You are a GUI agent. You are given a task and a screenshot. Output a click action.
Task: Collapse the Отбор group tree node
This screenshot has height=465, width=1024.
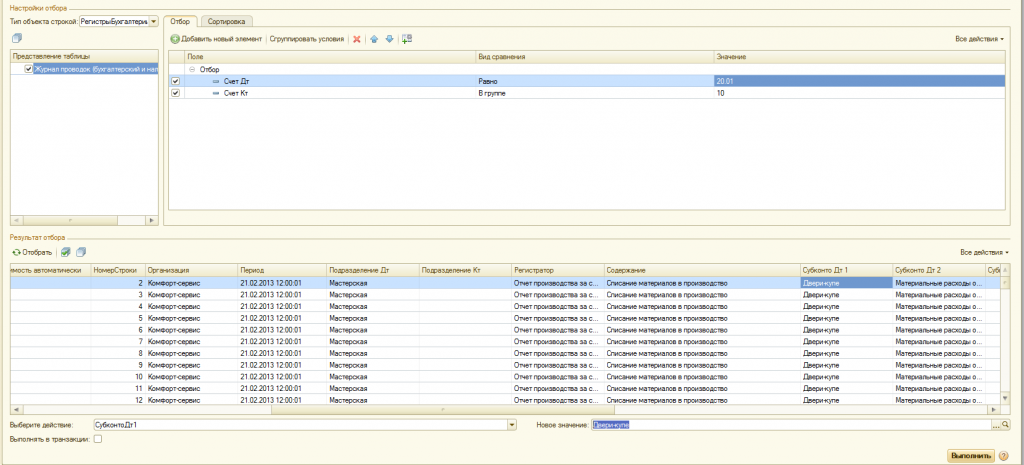coord(193,69)
